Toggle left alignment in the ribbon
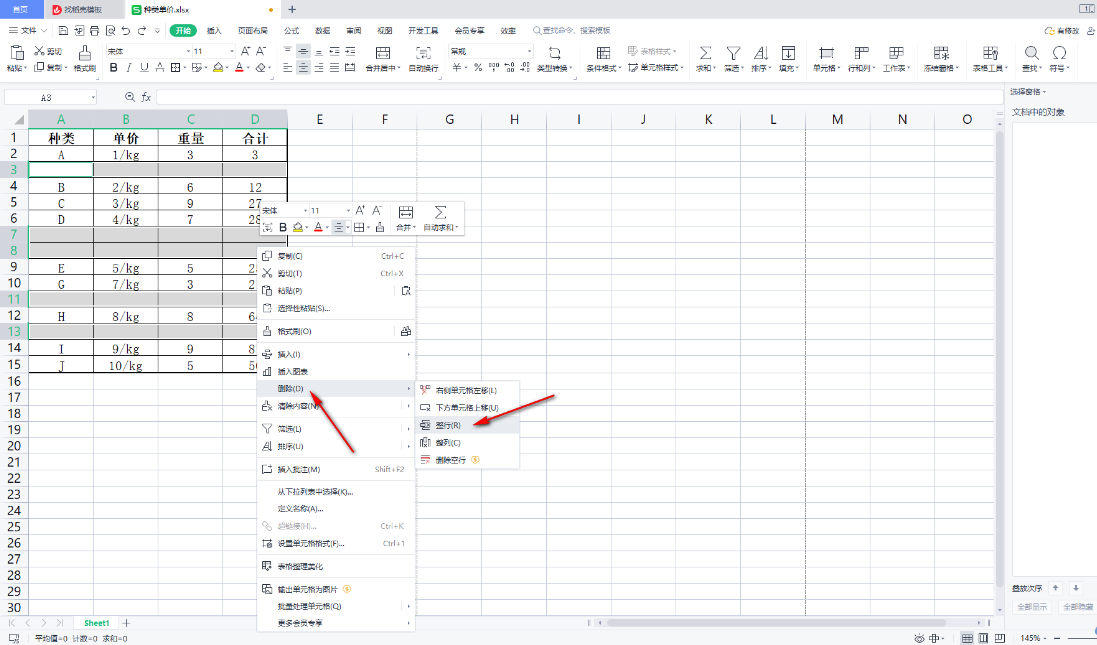This screenshot has height=645, width=1097. coord(288,67)
